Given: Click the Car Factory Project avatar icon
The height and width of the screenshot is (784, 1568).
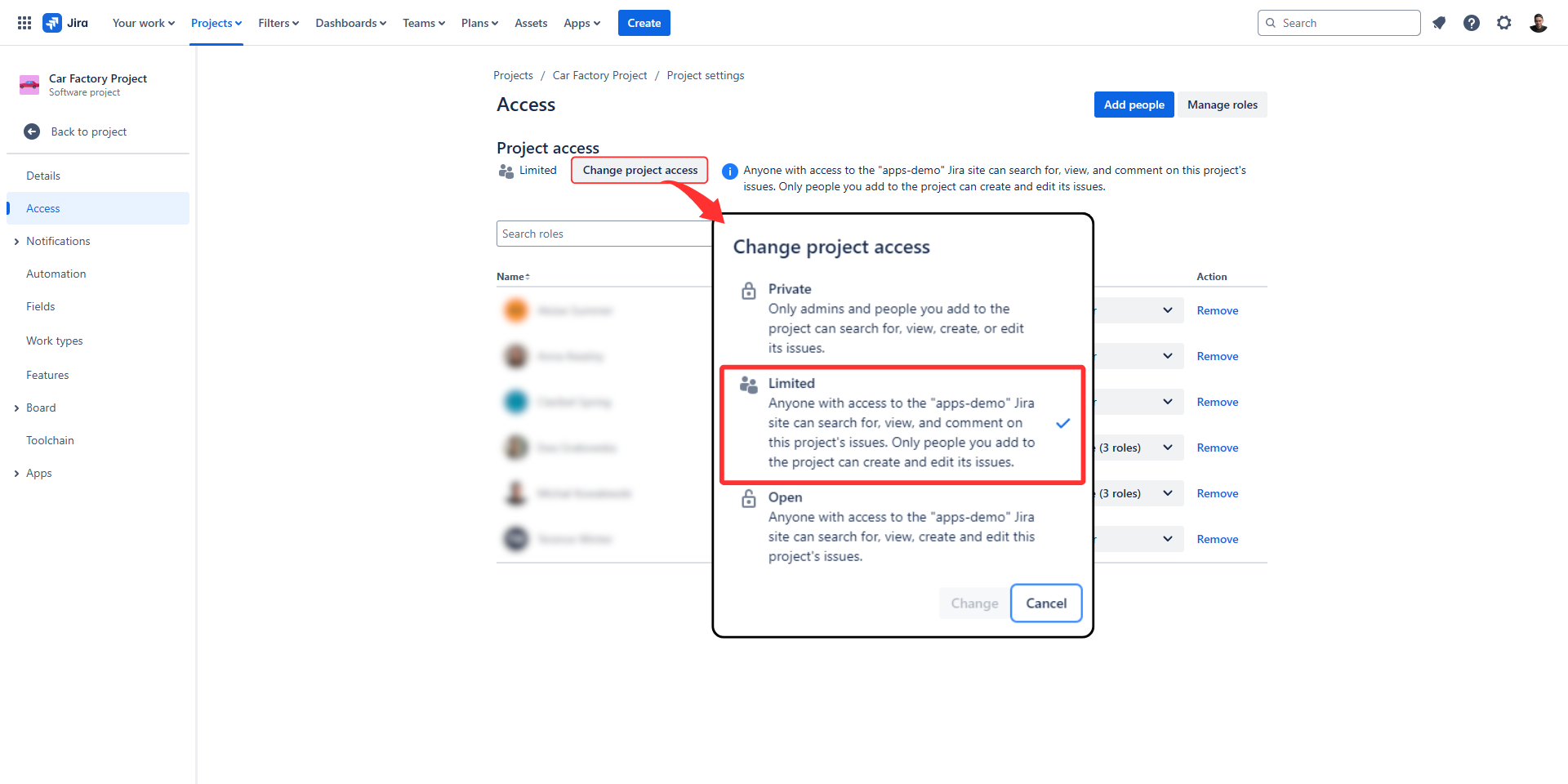Looking at the screenshot, I should coord(29,85).
